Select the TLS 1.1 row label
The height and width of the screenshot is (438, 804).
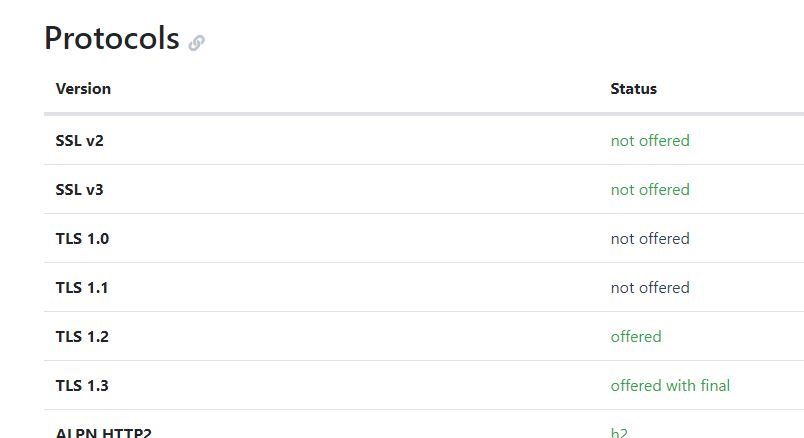(82, 287)
